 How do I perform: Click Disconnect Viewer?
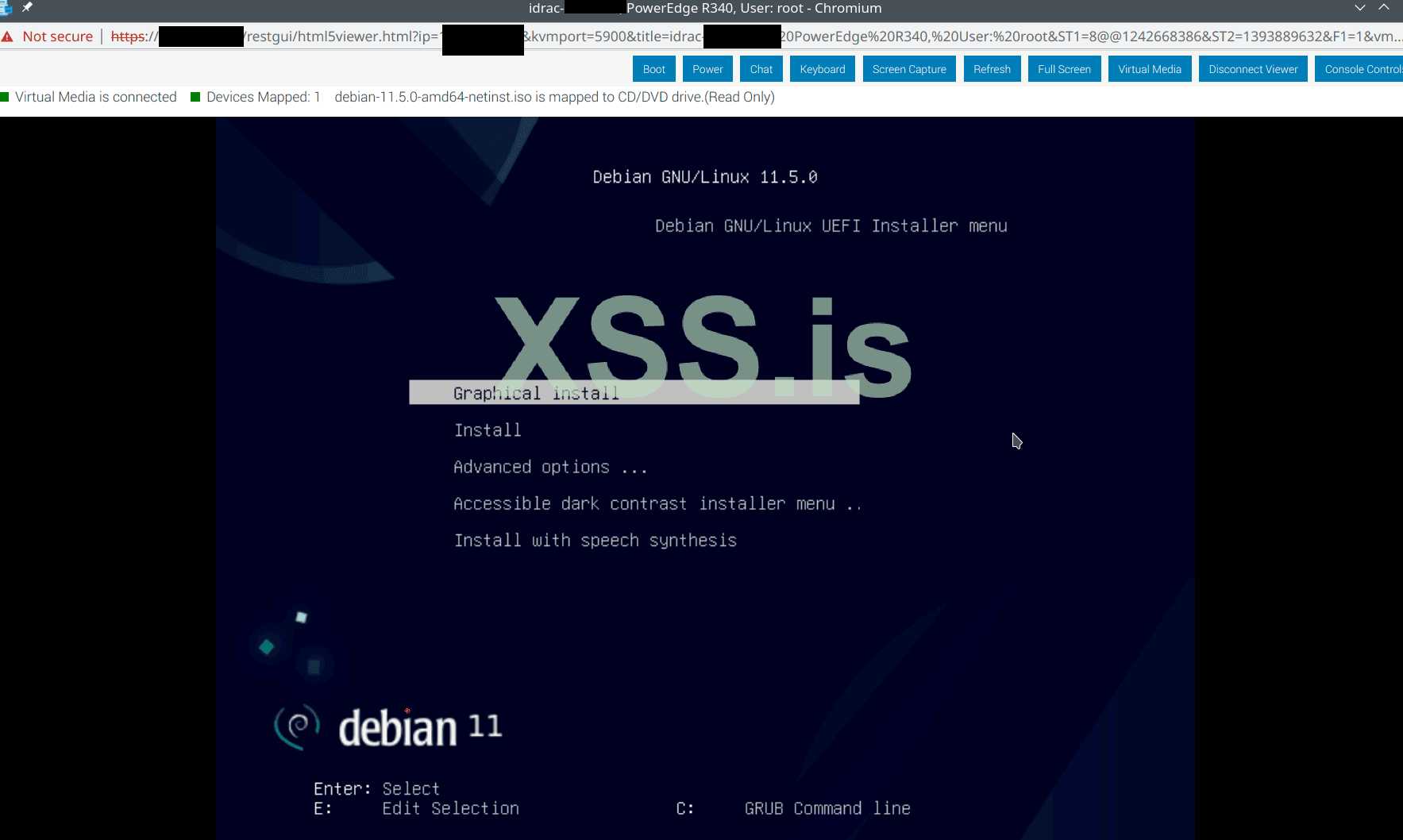click(x=1253, y=68)
